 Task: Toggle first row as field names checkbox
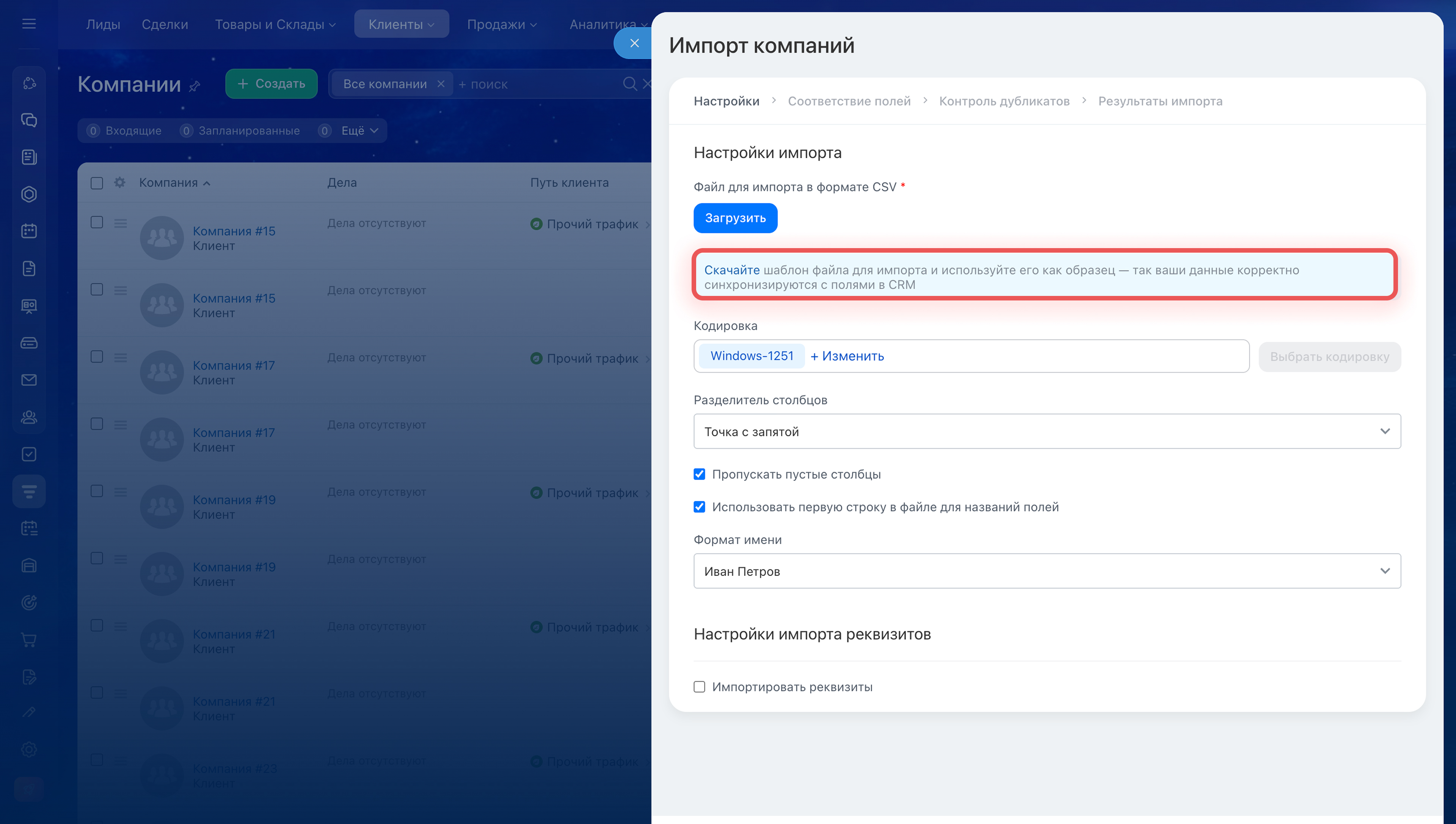700,507
